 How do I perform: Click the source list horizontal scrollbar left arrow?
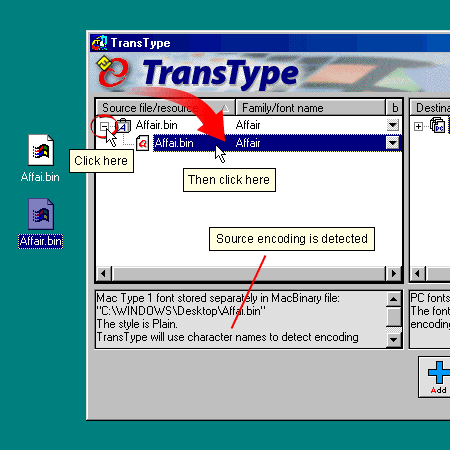(104, 274)
